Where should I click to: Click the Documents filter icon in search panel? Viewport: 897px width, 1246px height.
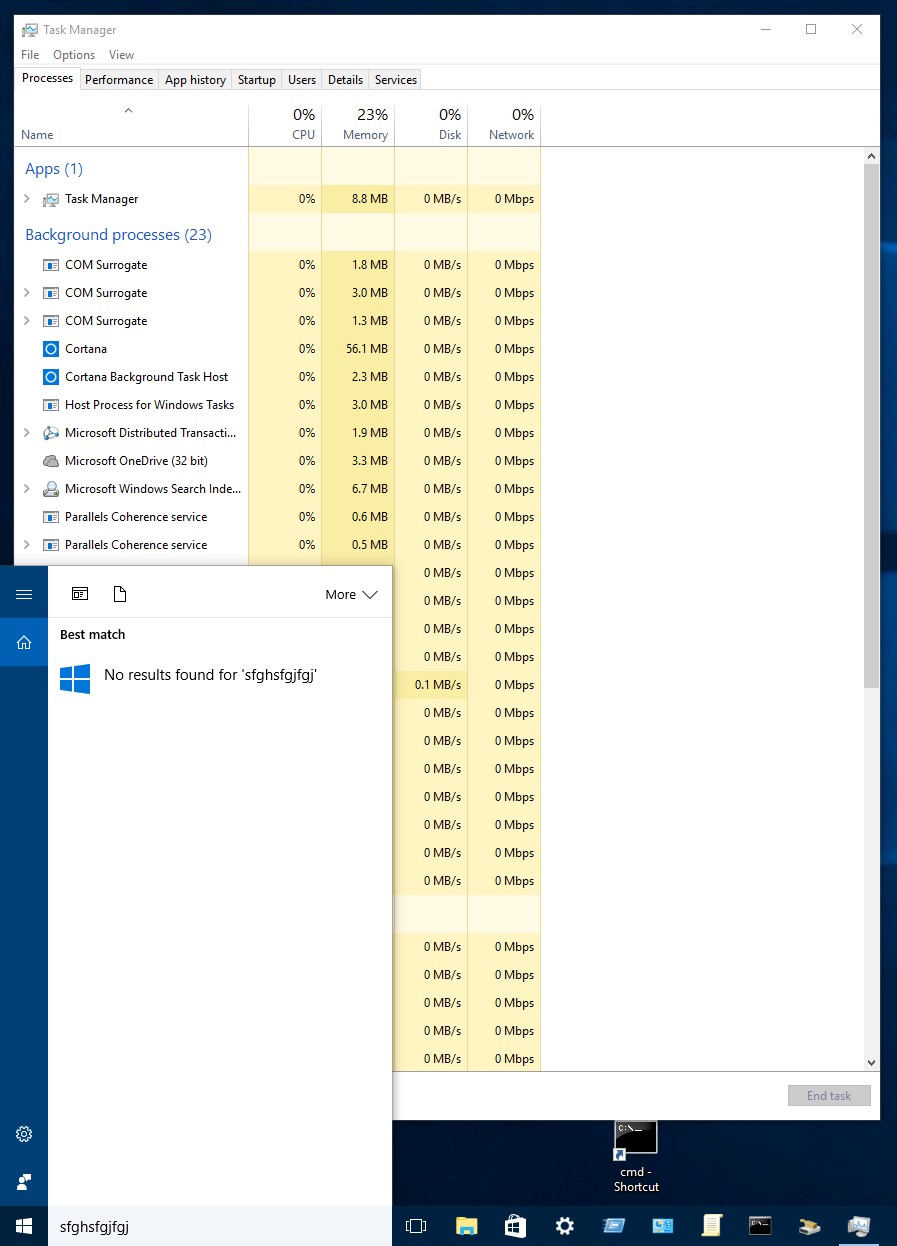120,594
